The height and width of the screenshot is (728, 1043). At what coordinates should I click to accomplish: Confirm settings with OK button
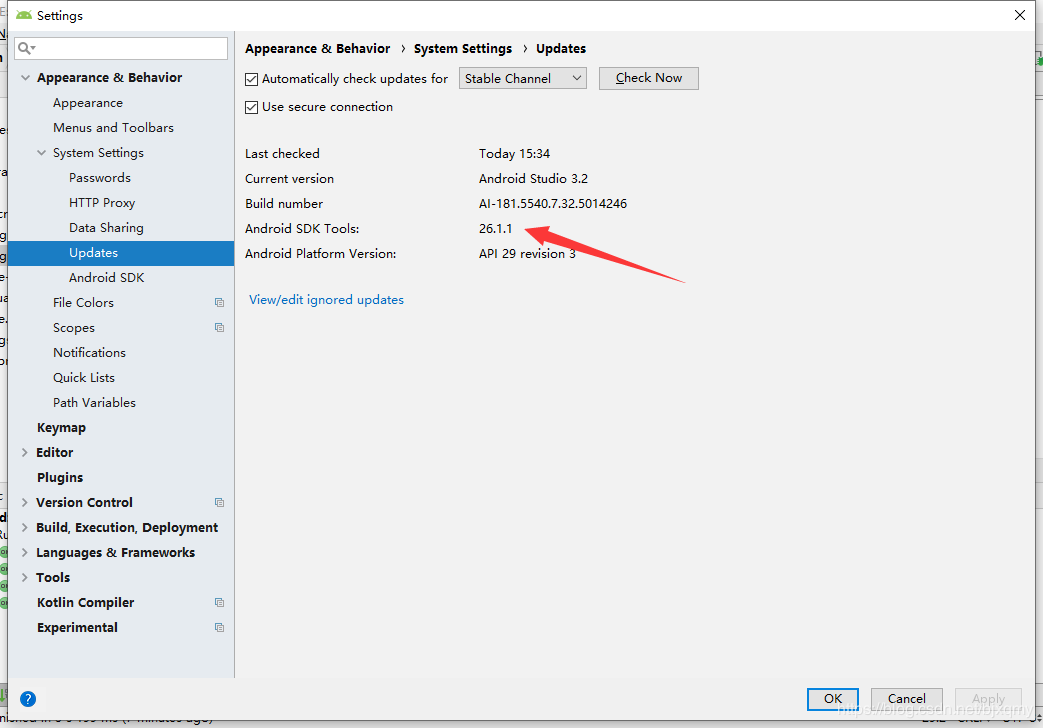click(833, 699)
